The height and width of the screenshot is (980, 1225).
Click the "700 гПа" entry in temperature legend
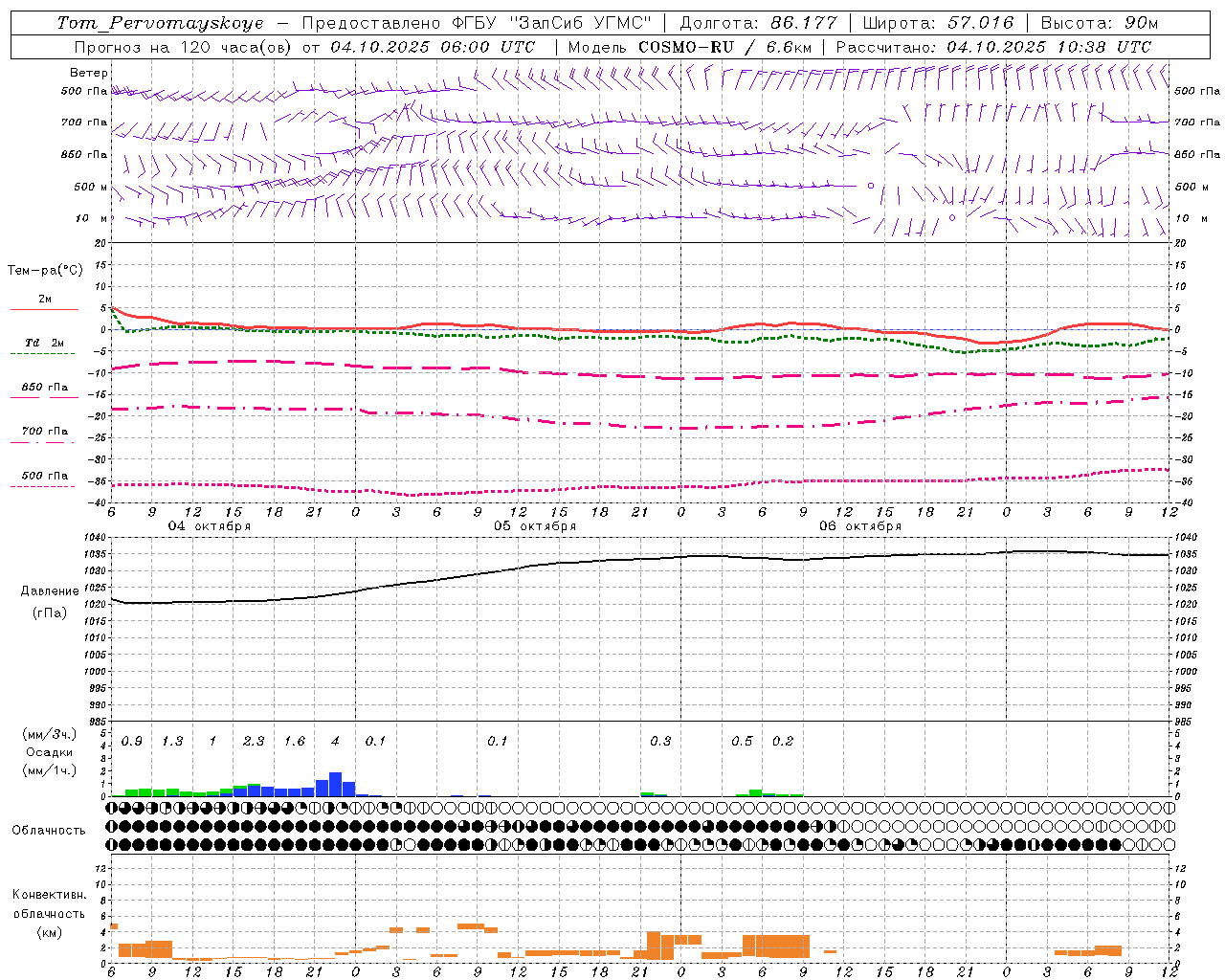click(x=45, y=432)
